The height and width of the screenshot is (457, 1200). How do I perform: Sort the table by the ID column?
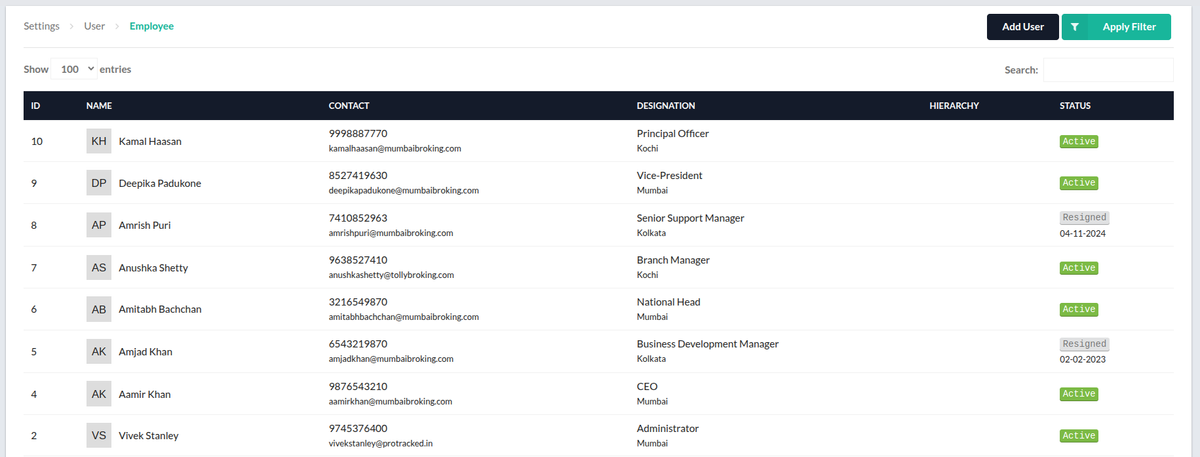click(x=36, y=106)
